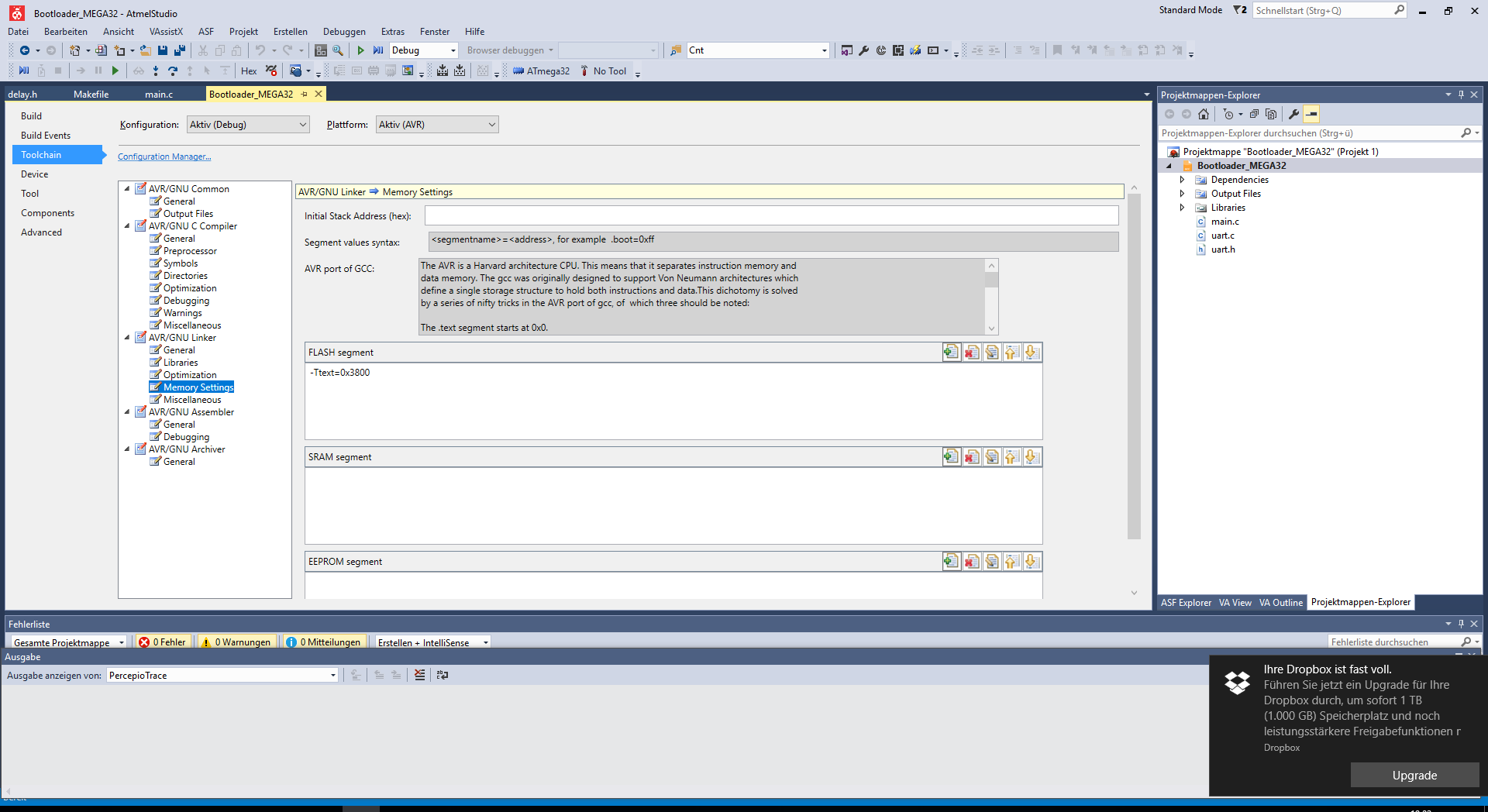This screenshot has width=1488, height=812.
Task: Move the EEPROM segment item down
Action: pos(1032,562)
